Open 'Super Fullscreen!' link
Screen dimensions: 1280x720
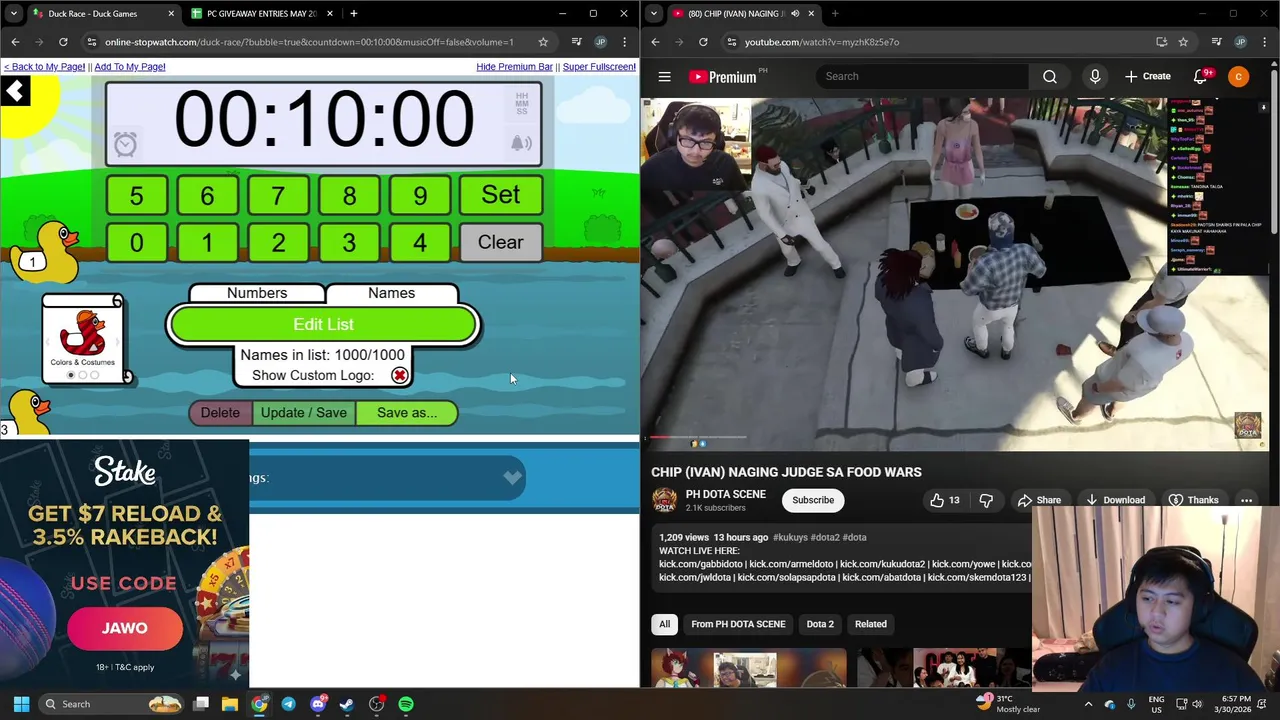[x=599, y=67]
